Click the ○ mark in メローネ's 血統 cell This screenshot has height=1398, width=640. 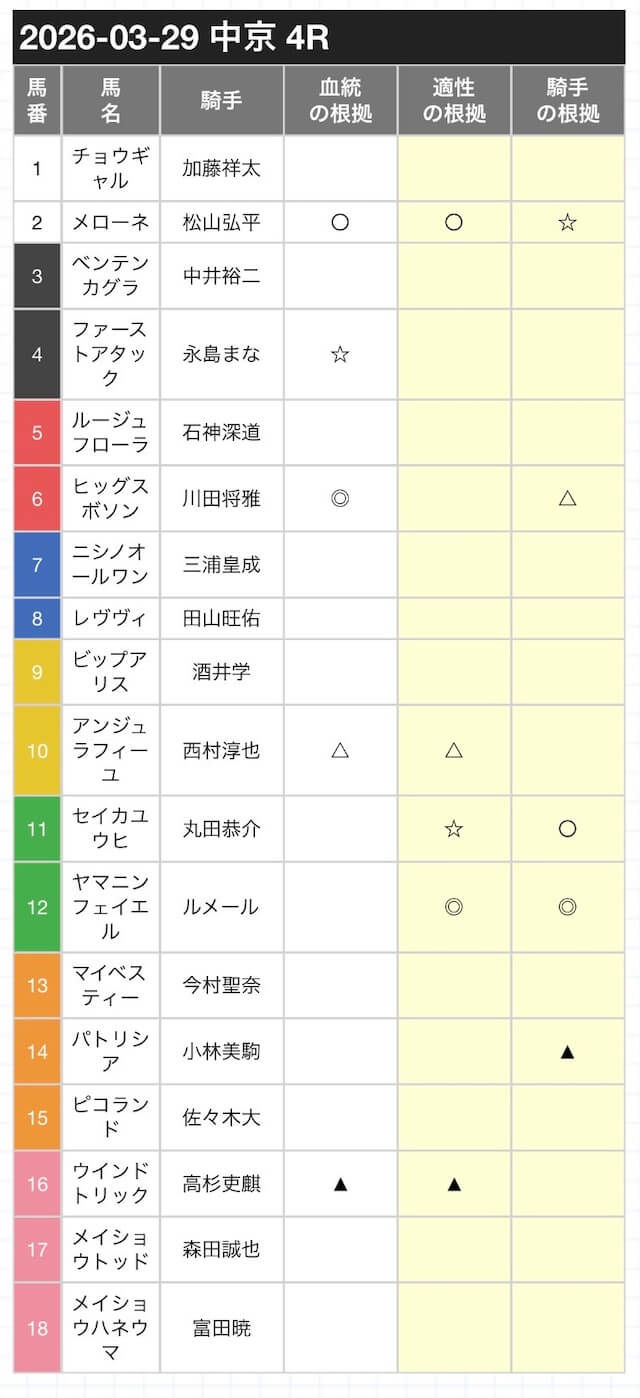[x=340, y=222]
